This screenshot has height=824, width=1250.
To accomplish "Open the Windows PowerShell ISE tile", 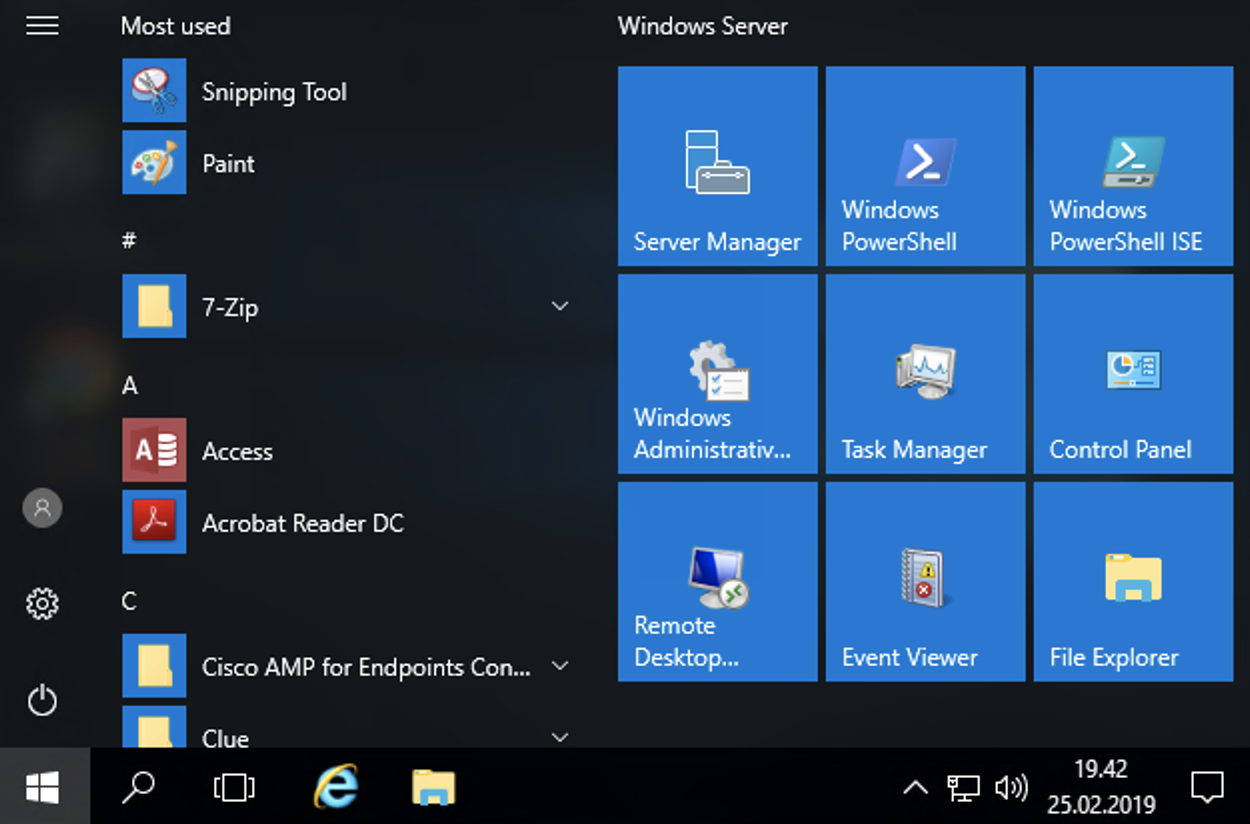I will (x=1134, y=166).
